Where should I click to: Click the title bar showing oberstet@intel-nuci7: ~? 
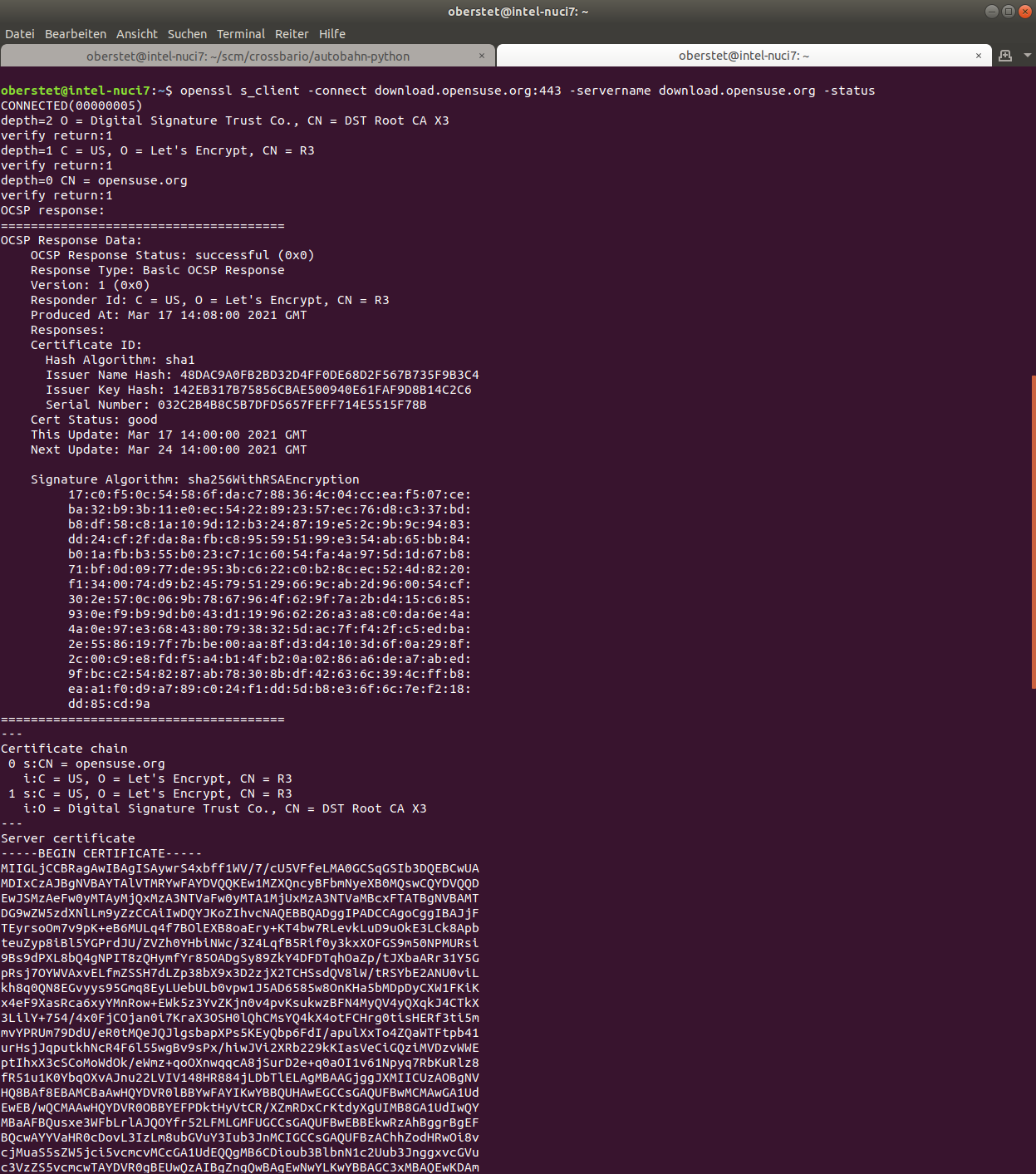point(518,12)
